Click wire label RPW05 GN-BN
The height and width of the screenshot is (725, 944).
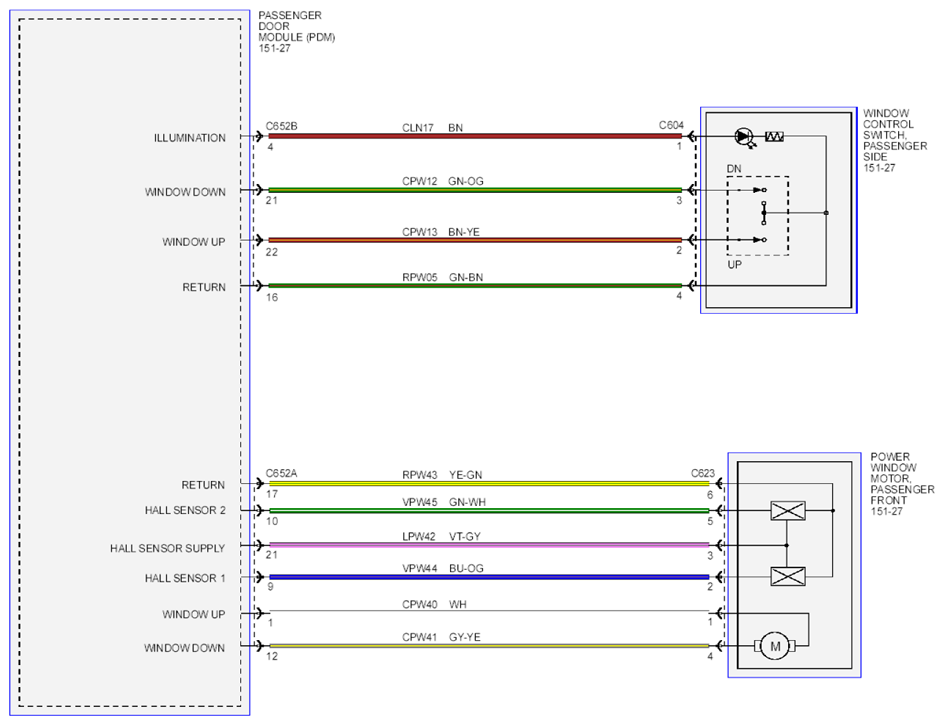pos(442,277)
